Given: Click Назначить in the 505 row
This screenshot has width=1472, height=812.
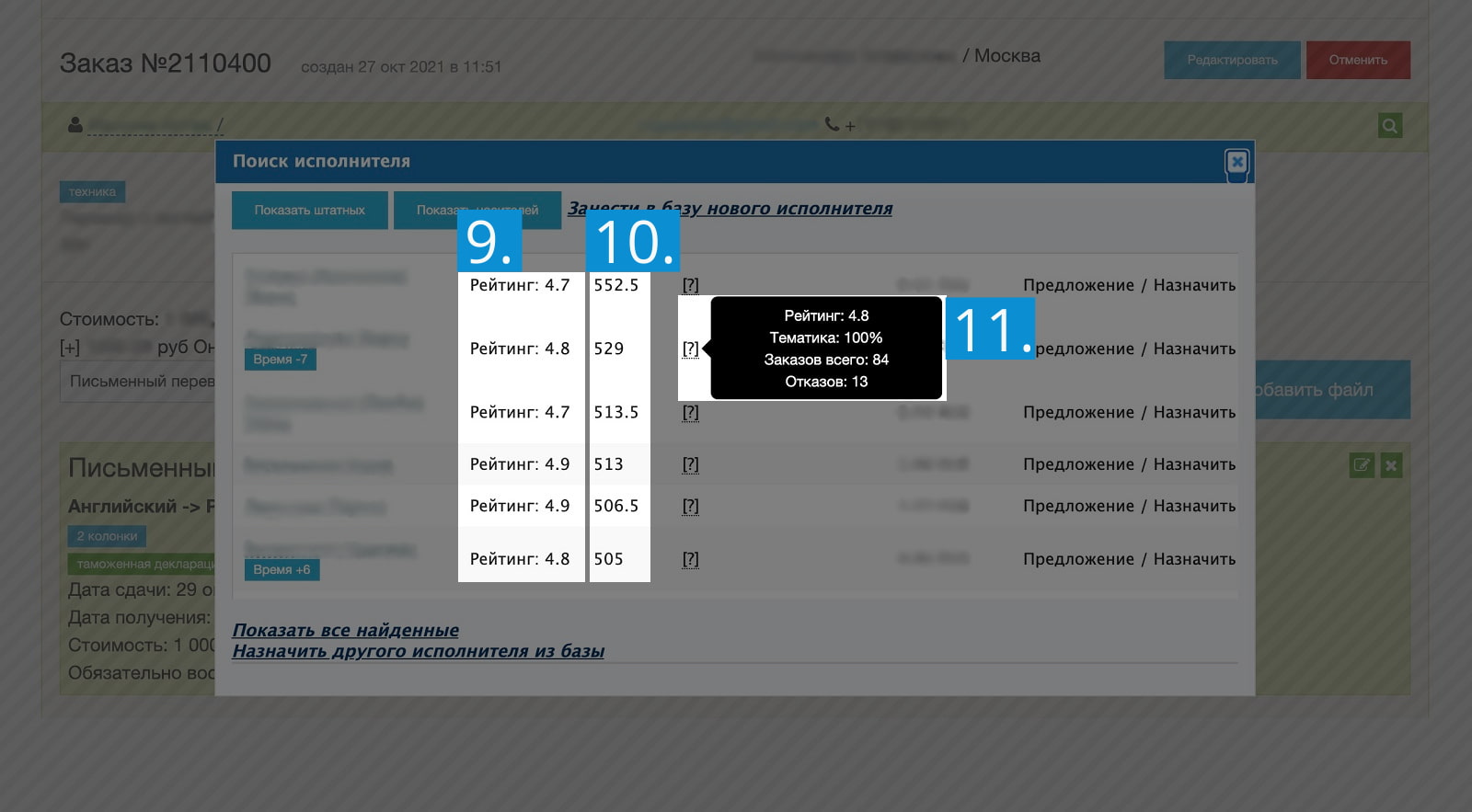Looking at the screenshot, I should pos(1194,559).
